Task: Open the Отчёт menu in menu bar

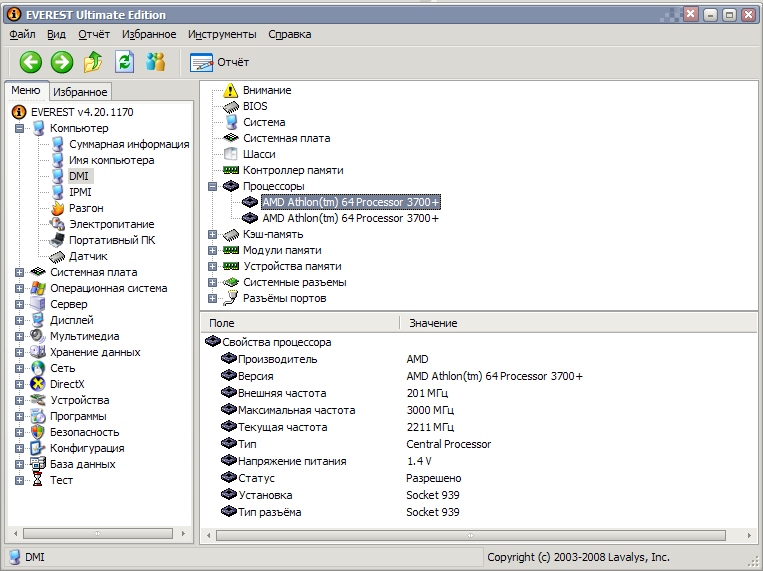Action: click(x=94, y=35)
